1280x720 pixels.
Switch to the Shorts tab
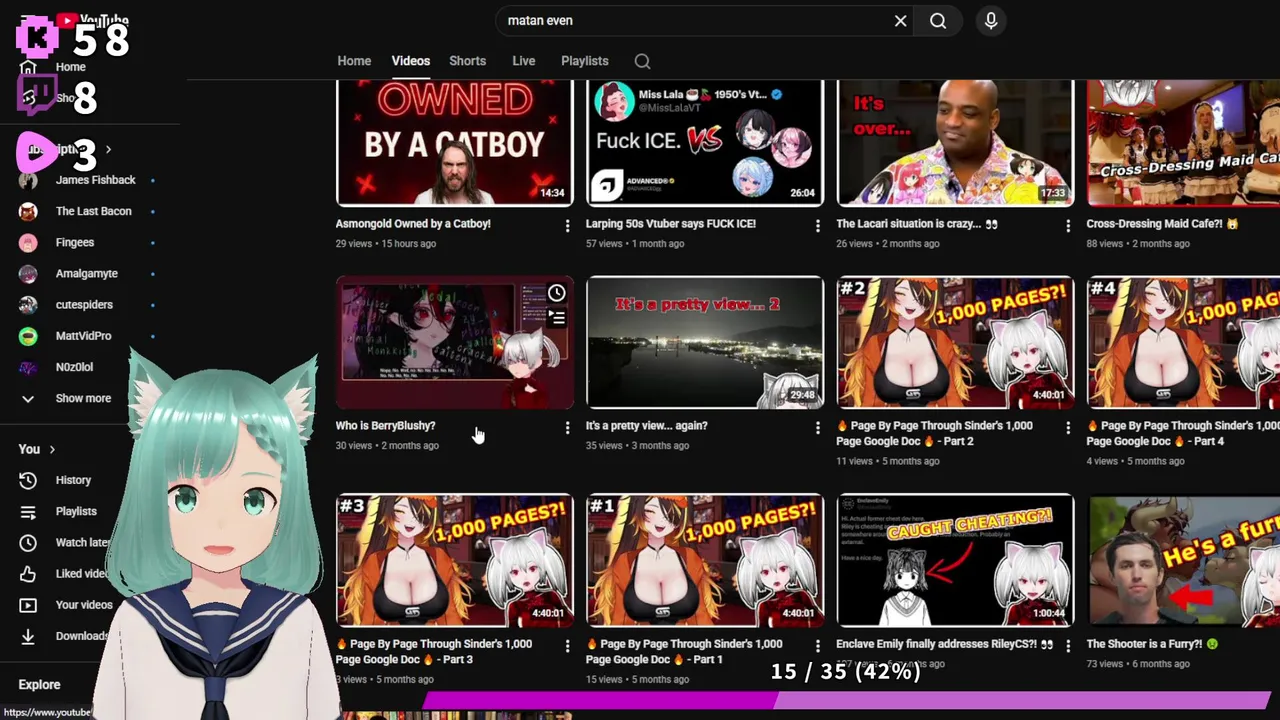coord(467,61)
